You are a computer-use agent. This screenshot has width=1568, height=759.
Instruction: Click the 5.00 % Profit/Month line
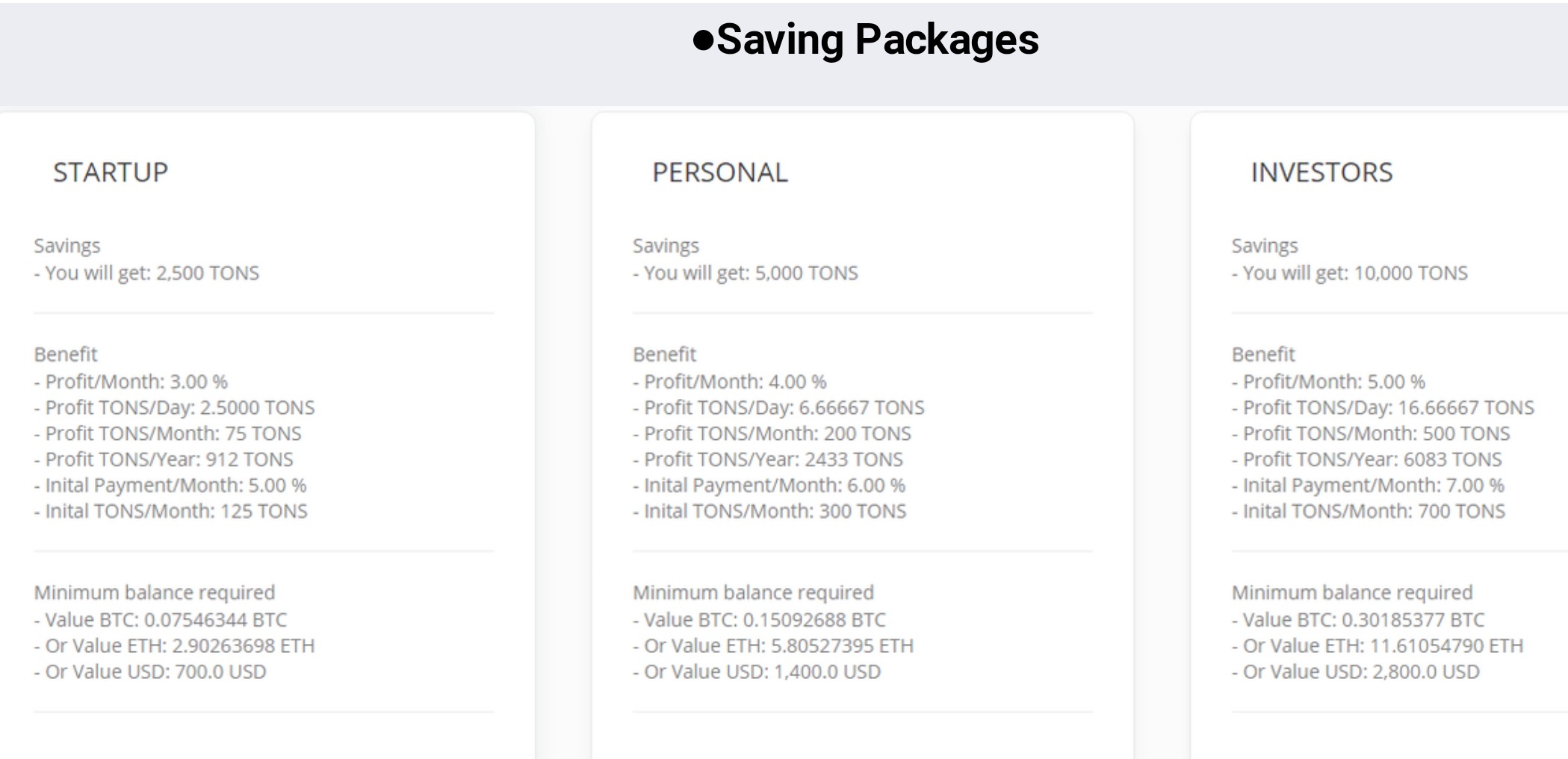click(x=1329, y=382)
